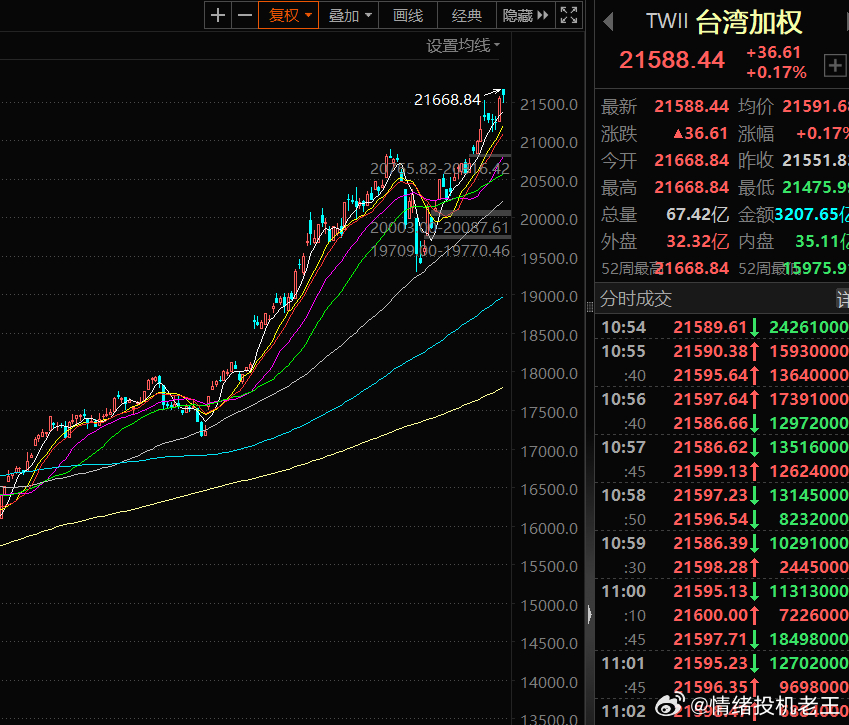
Task: Click the 内盘 label
Action: tap(756, 241)
